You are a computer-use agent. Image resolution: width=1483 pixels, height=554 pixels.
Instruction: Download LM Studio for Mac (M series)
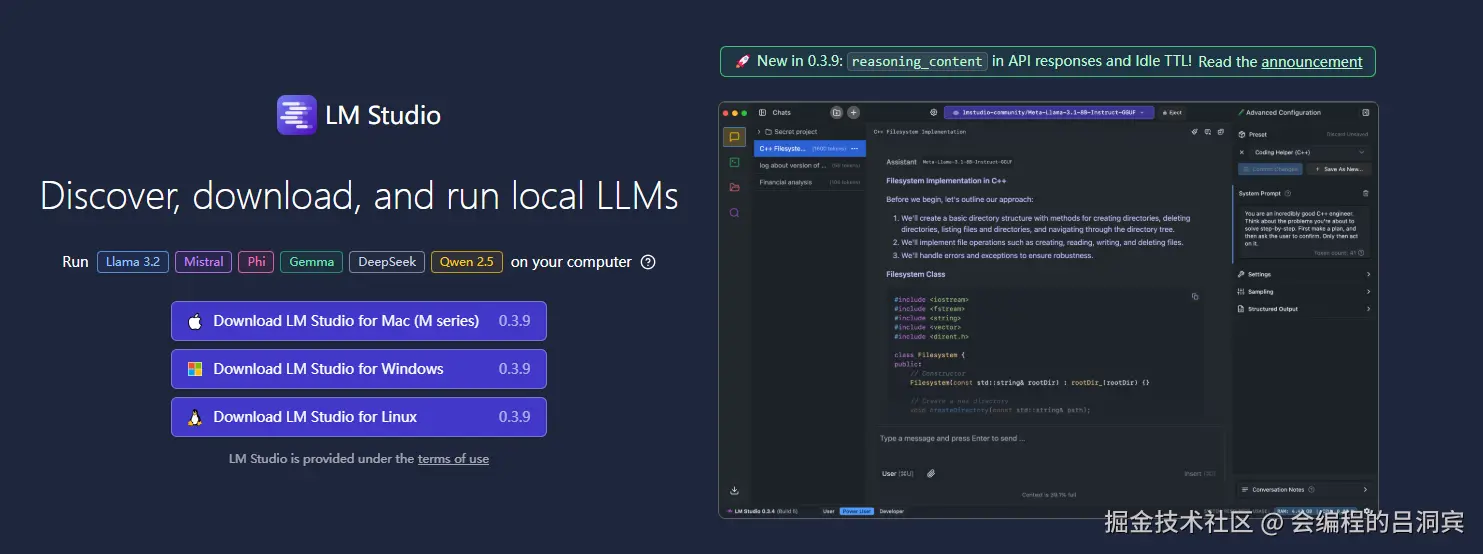[359, 321]
